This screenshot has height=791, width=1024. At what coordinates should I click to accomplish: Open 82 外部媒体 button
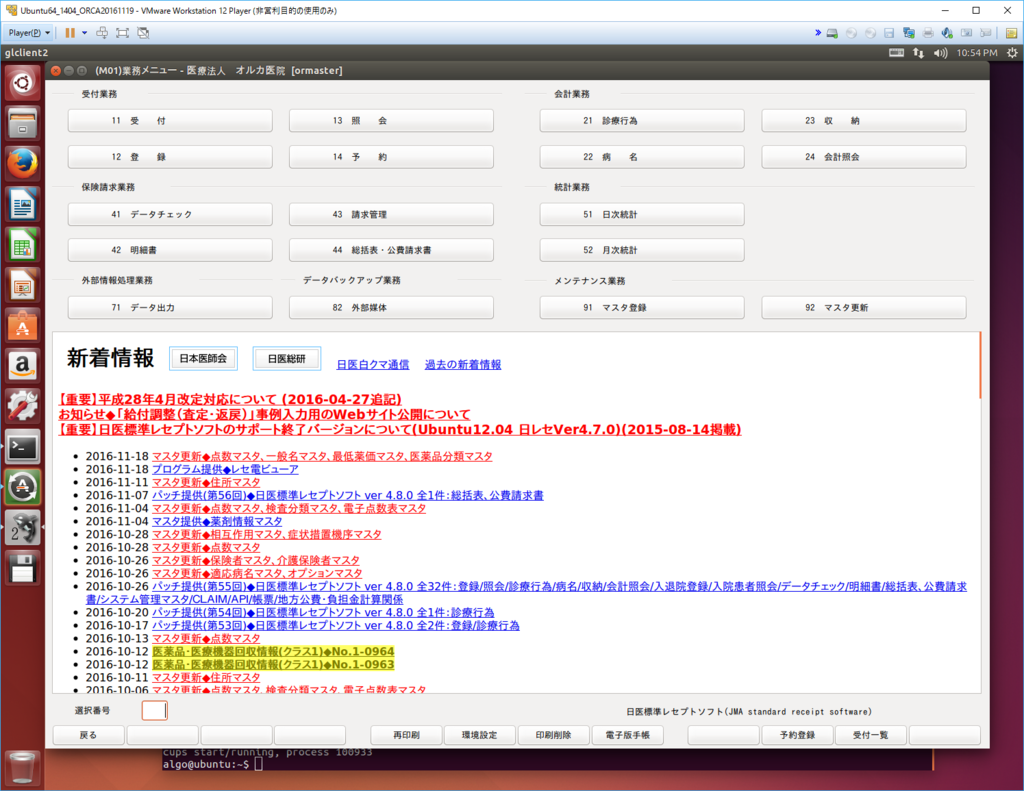click(391, 308)
